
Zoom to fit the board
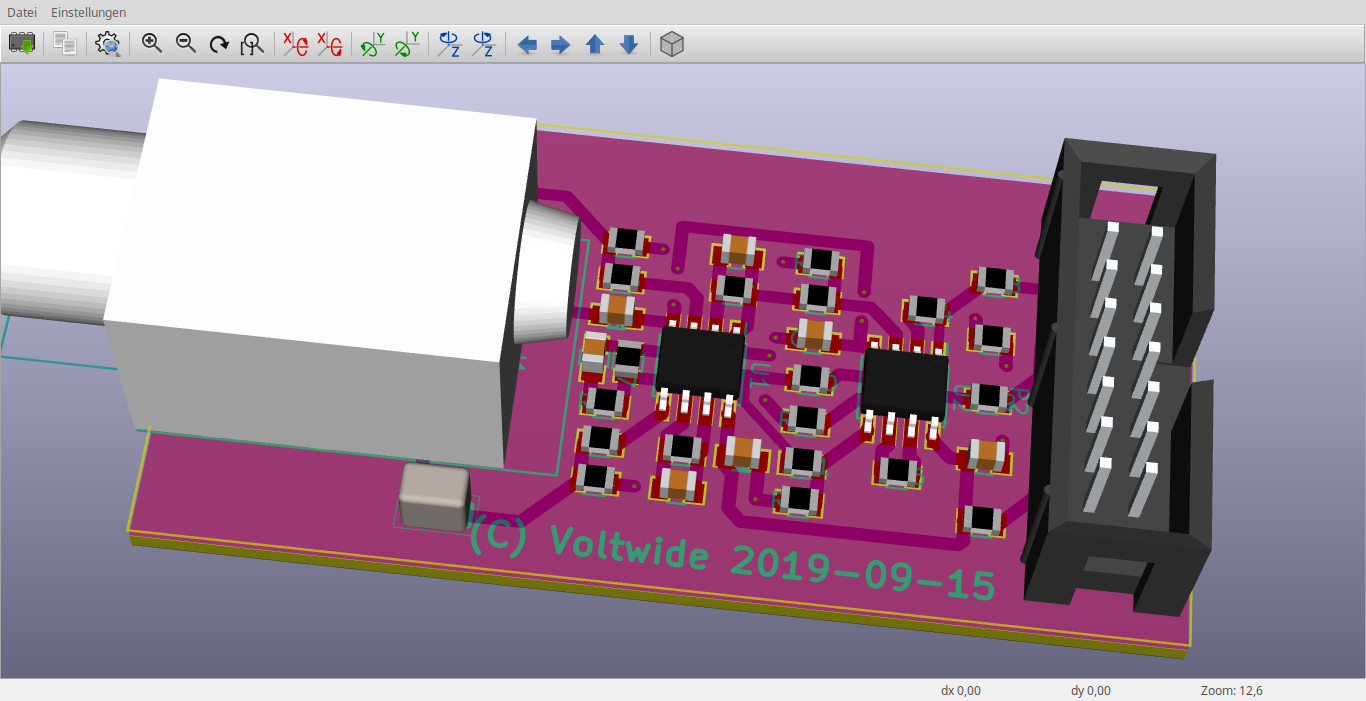(253, 44)
